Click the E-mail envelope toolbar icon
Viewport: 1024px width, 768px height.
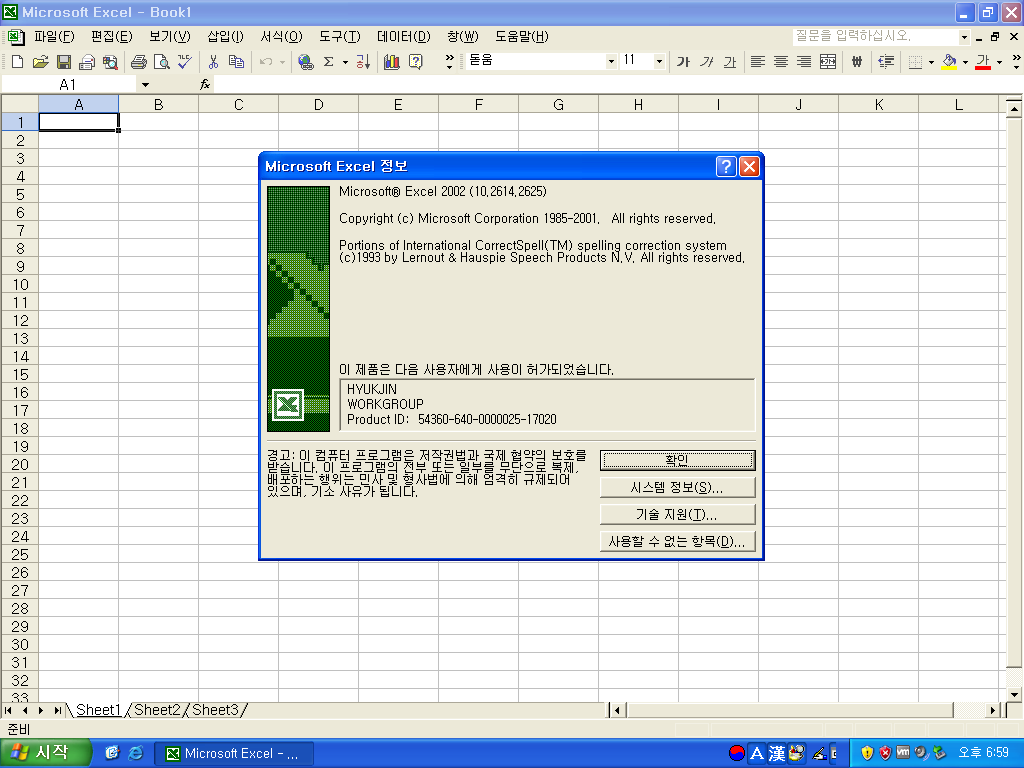click(86, 62)
